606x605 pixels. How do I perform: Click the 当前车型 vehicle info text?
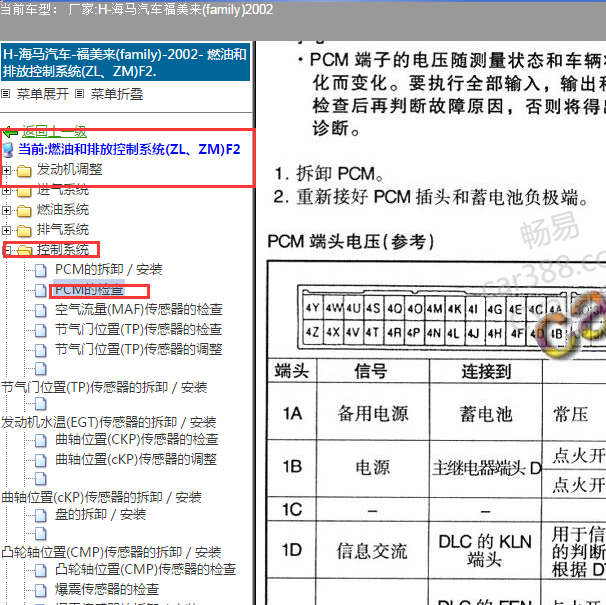click(x=137, y=9)
